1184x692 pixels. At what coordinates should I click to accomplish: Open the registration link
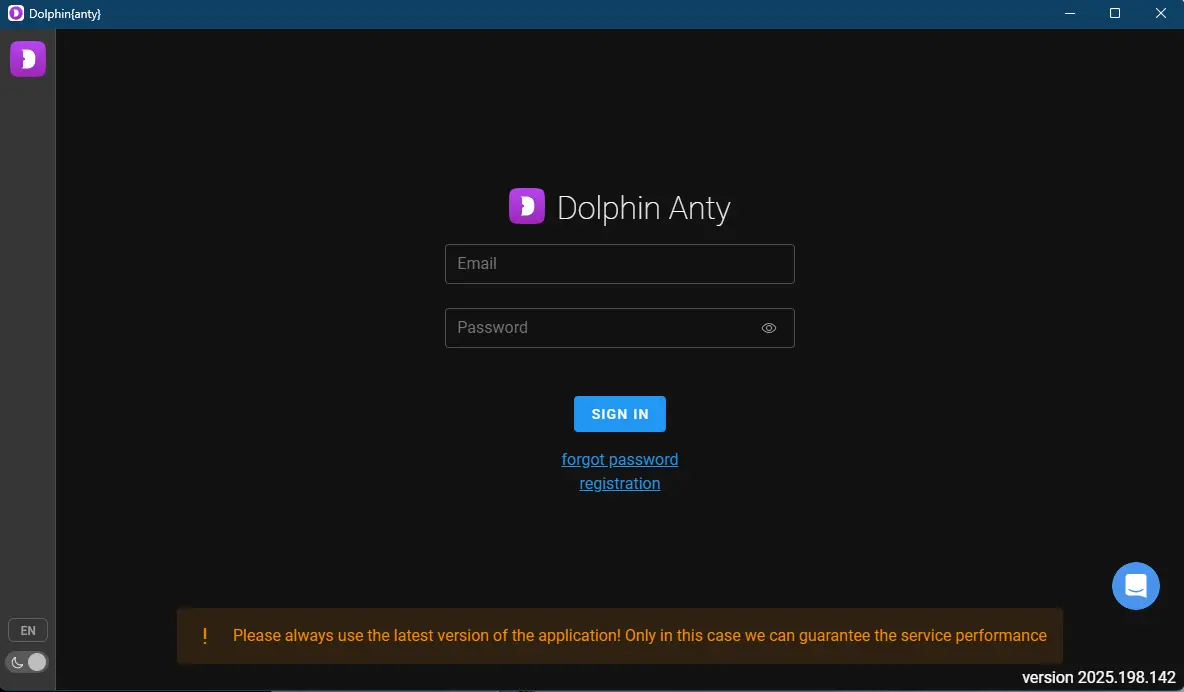(619, 483)
